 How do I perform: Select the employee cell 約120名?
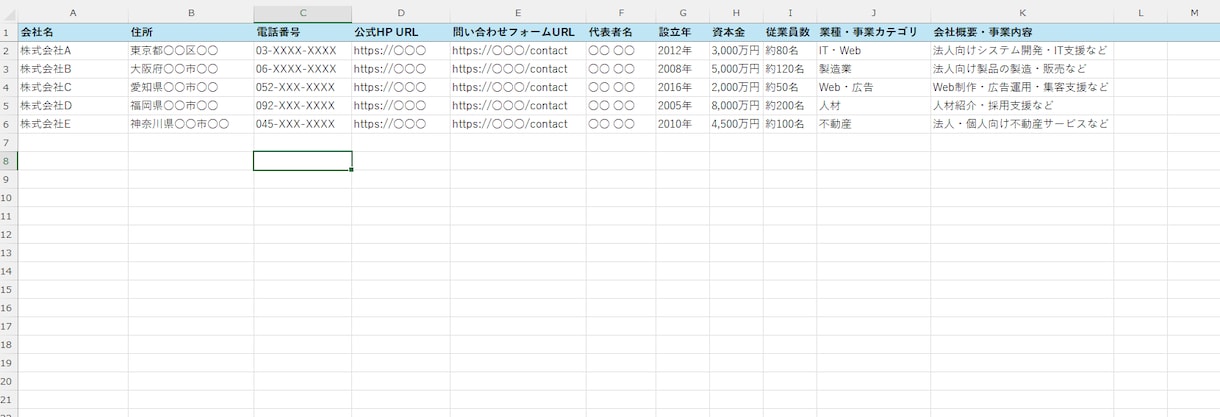coord(789,69)
